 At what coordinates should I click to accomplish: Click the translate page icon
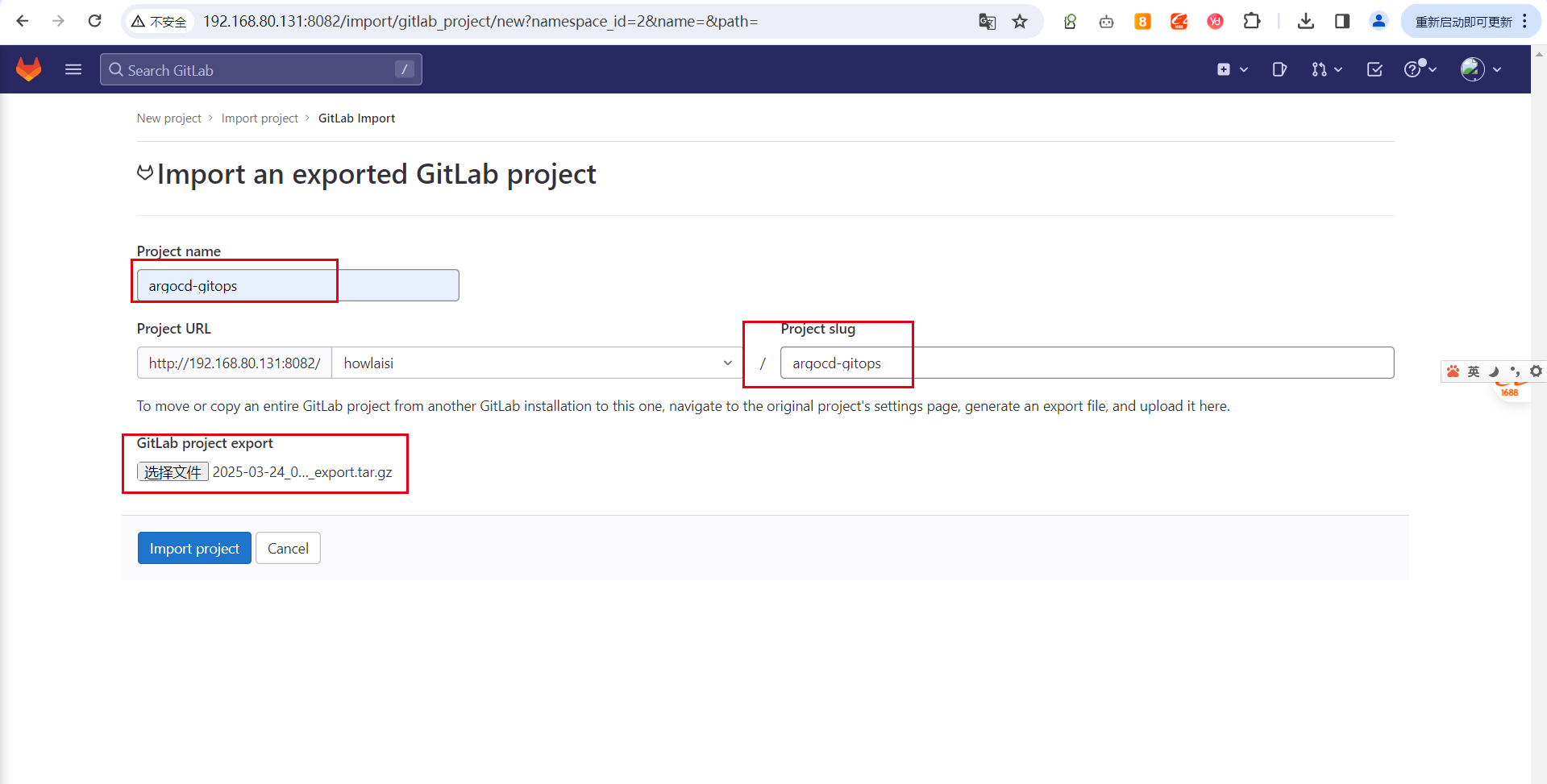[x=987, y=22]
